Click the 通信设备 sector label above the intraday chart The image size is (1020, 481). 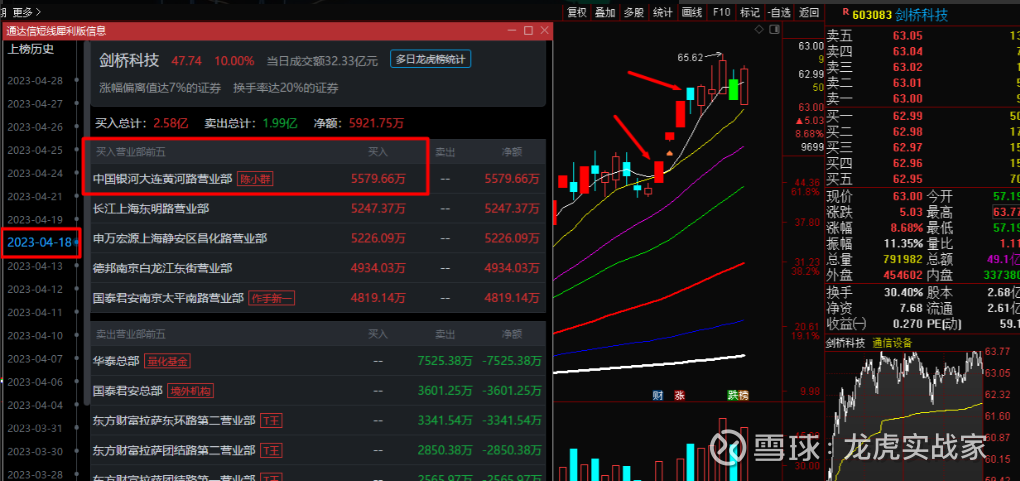(892, 343)
